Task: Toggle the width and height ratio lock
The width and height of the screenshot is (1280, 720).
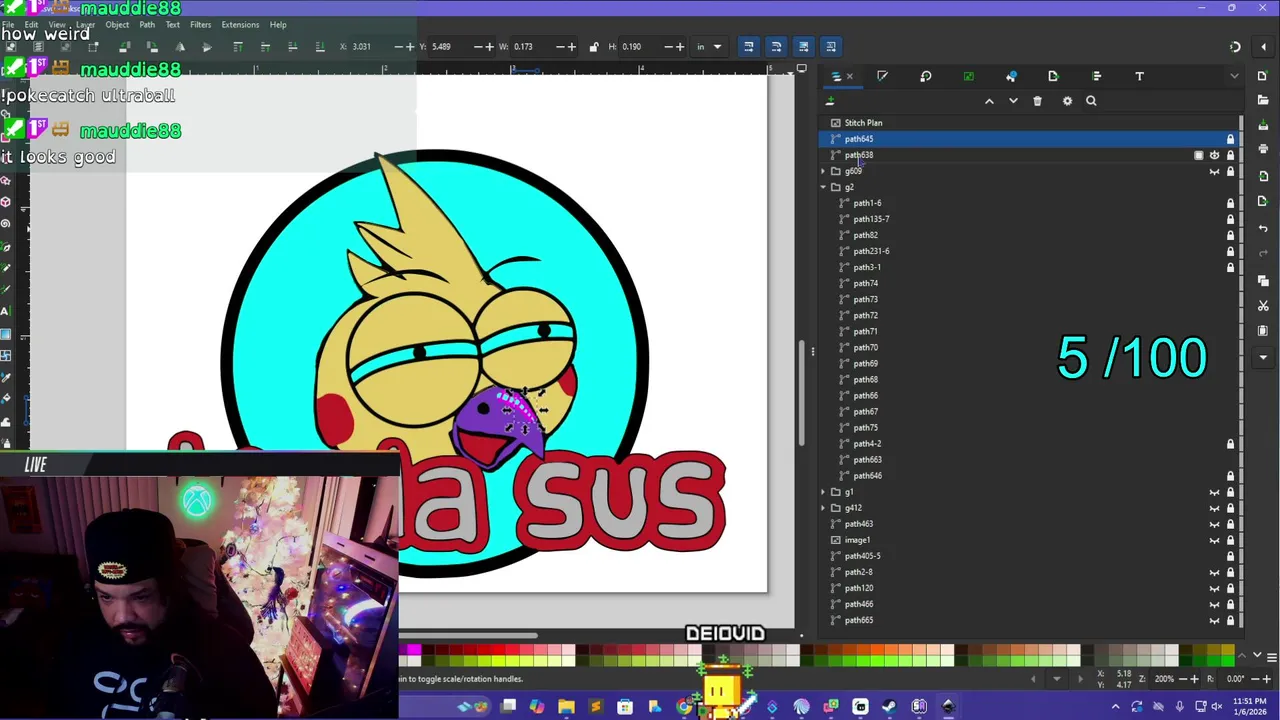Action: point(594,46)
